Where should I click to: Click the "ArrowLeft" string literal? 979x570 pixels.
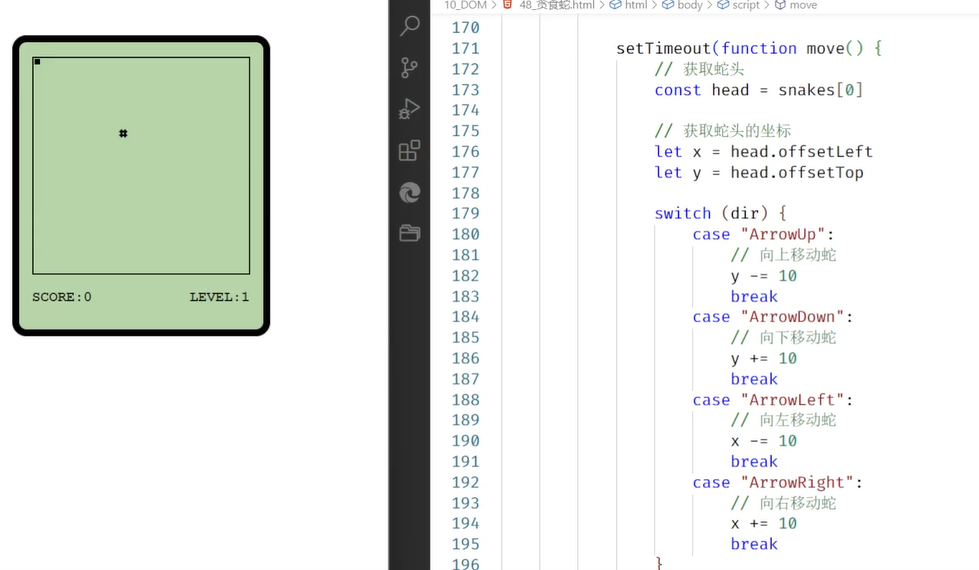(x=792, y=400)
